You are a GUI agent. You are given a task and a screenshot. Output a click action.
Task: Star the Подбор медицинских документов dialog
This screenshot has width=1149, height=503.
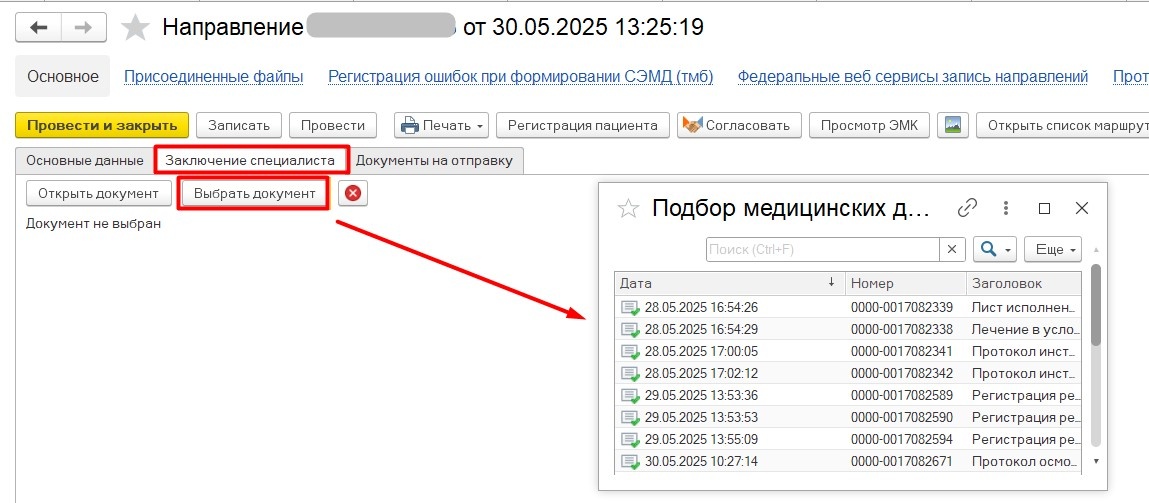(628, 208)
